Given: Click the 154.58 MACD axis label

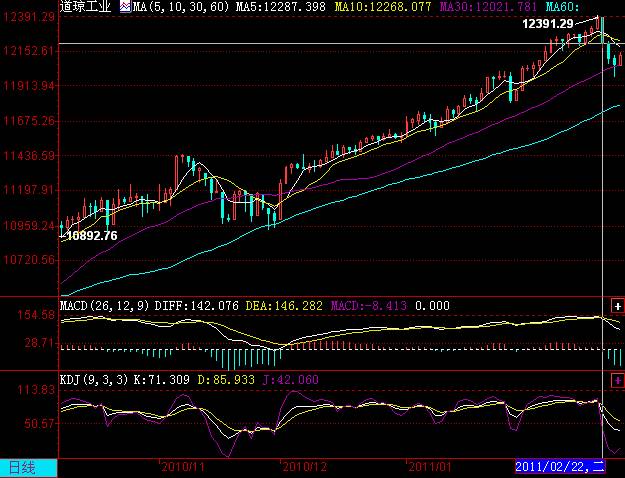Looking at the screenshot, I should (x=35, y=315).
